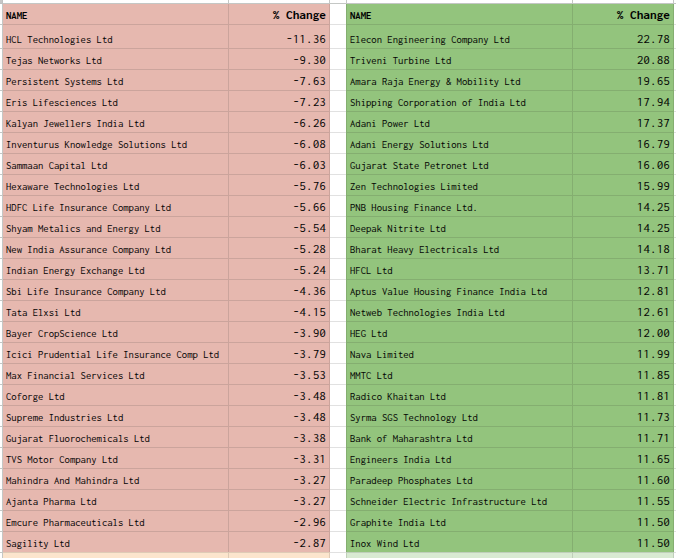Click the 20.88 change value
676x558 pixels.
click(x=654, y=60)
